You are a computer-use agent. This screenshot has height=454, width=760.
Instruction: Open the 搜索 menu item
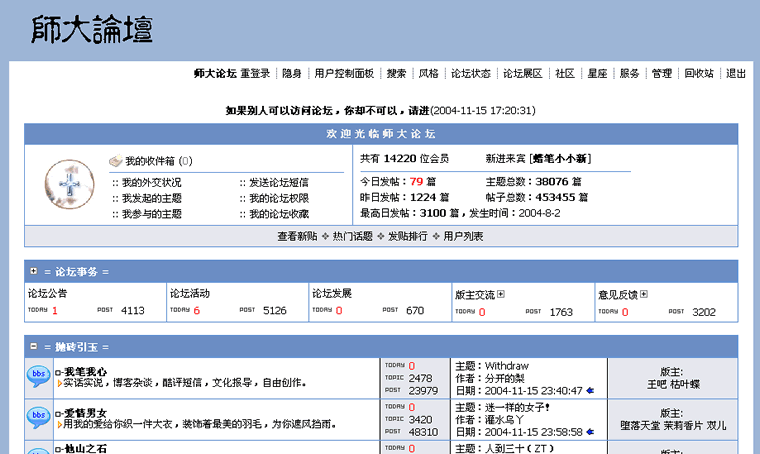click(396, 74)
